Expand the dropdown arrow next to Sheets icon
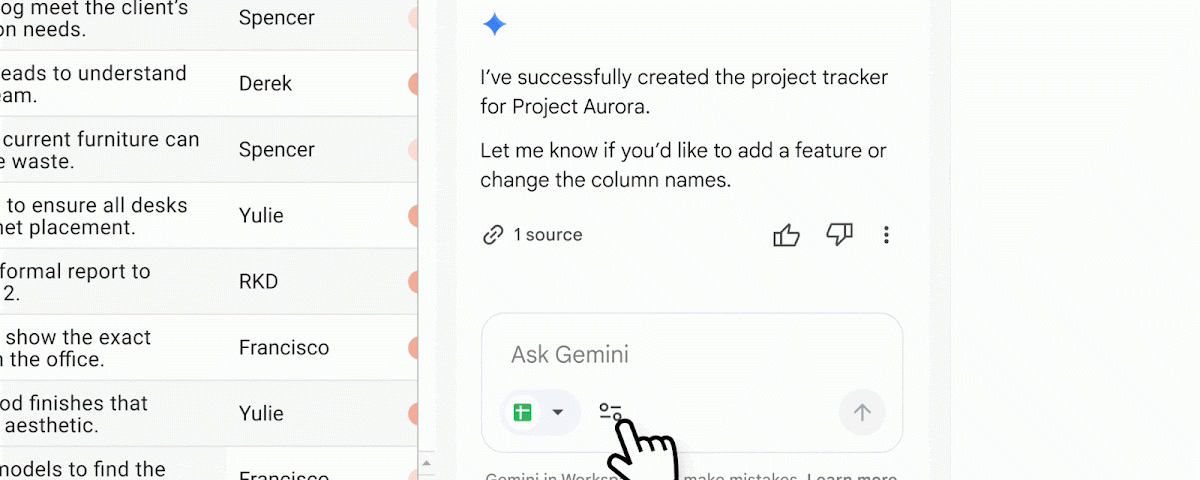 point(558,412)
